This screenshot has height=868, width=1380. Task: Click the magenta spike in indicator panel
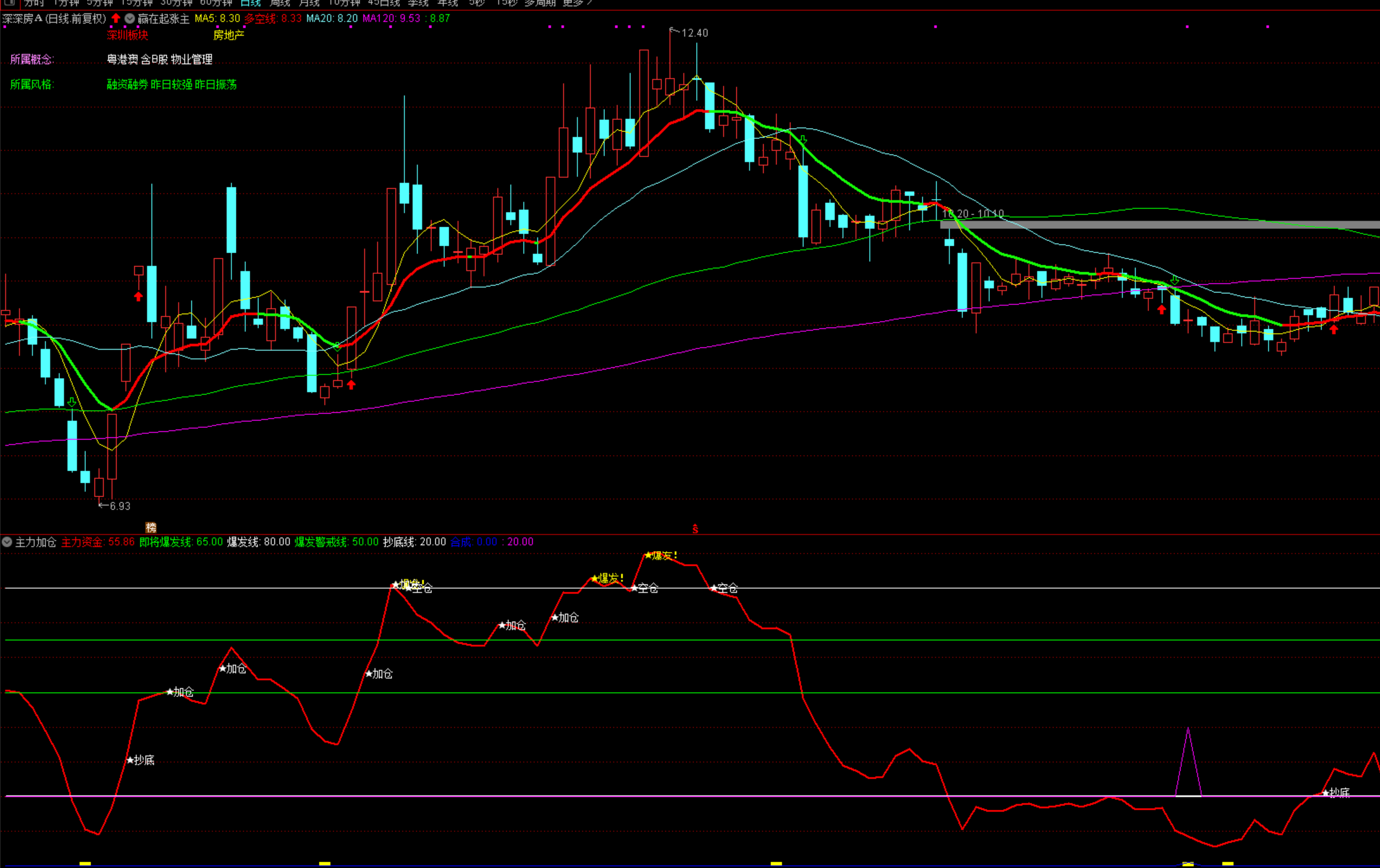coord(1188,761)
